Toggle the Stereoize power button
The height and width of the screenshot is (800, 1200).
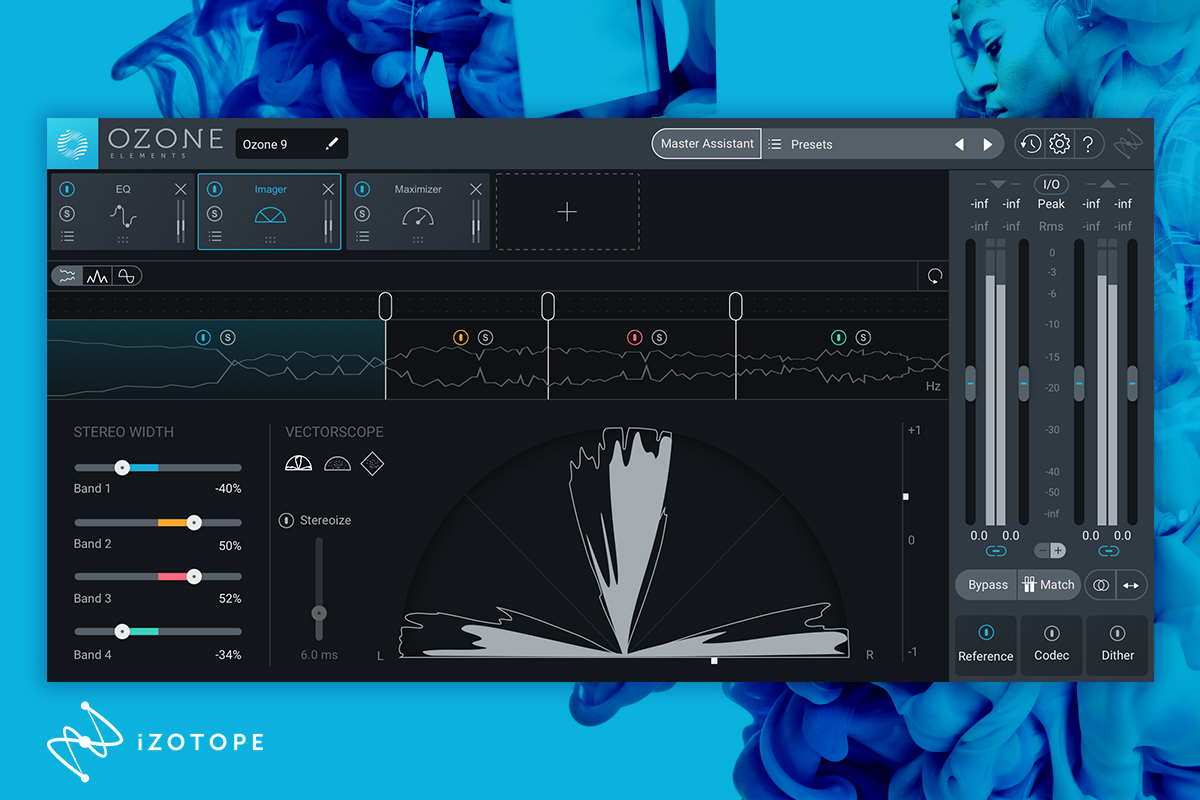tap(287, 520)
